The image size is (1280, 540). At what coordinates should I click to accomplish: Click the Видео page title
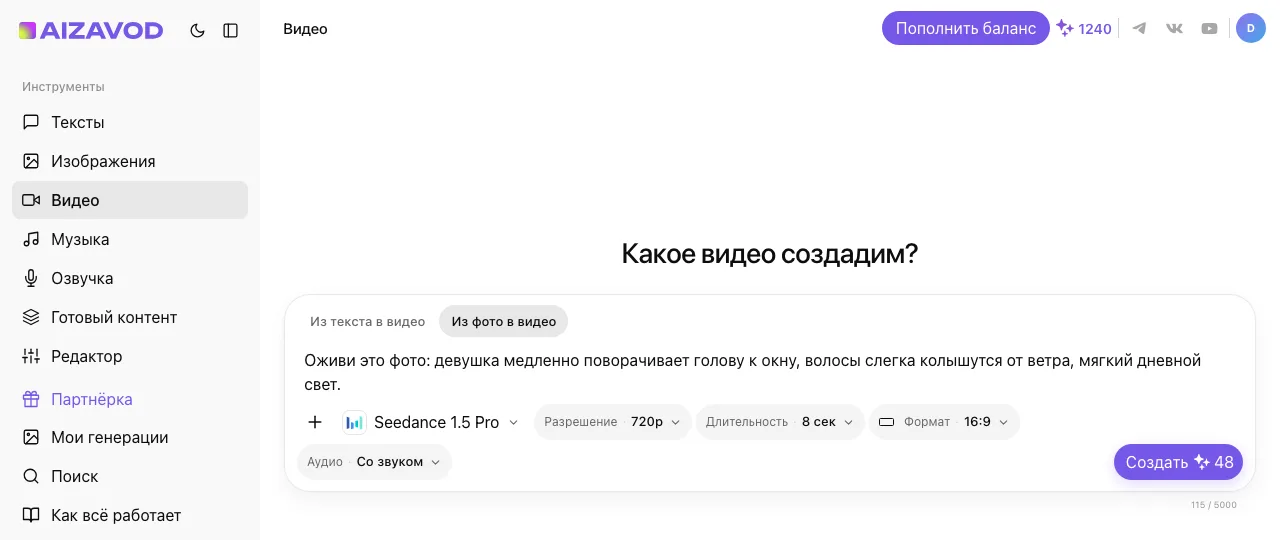pyautogui.click(x=305, y=29)
